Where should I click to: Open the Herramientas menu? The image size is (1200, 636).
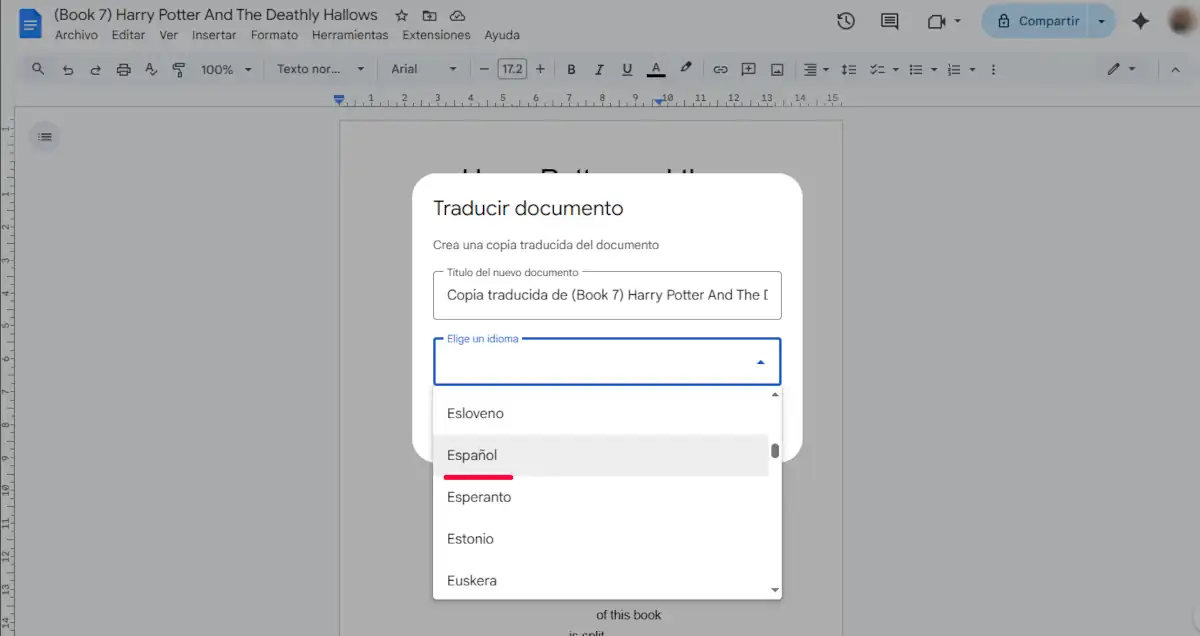(350, 34)
